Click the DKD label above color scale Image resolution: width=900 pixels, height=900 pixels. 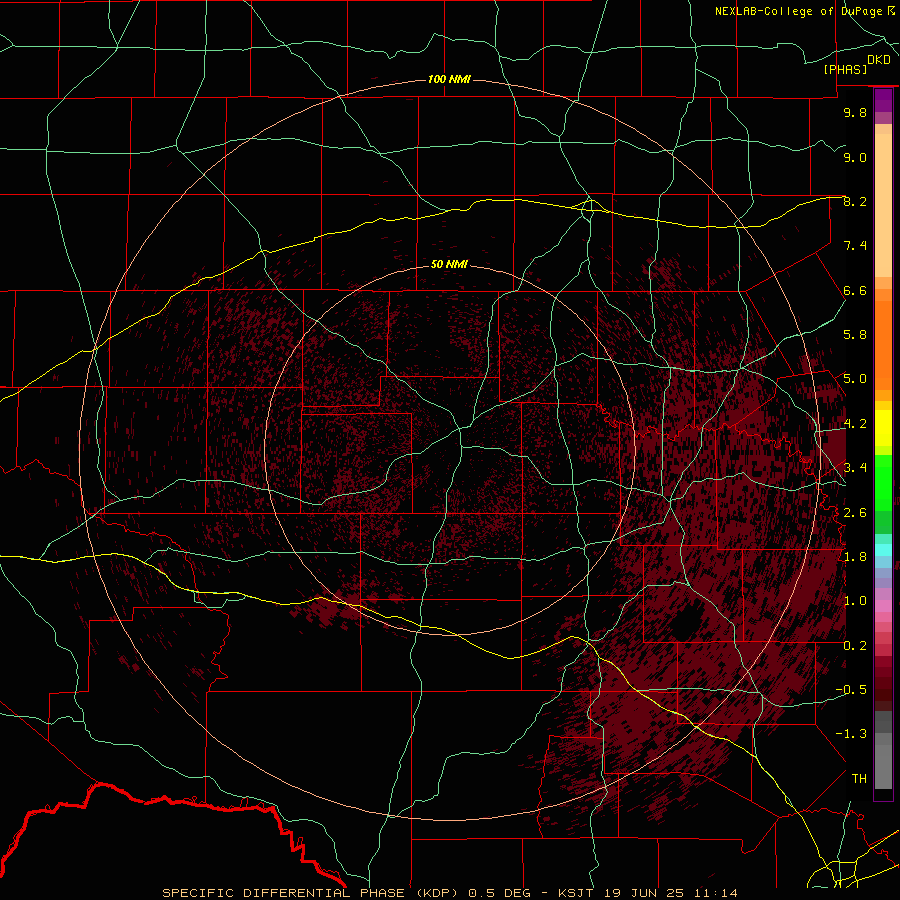coord(879,60)
